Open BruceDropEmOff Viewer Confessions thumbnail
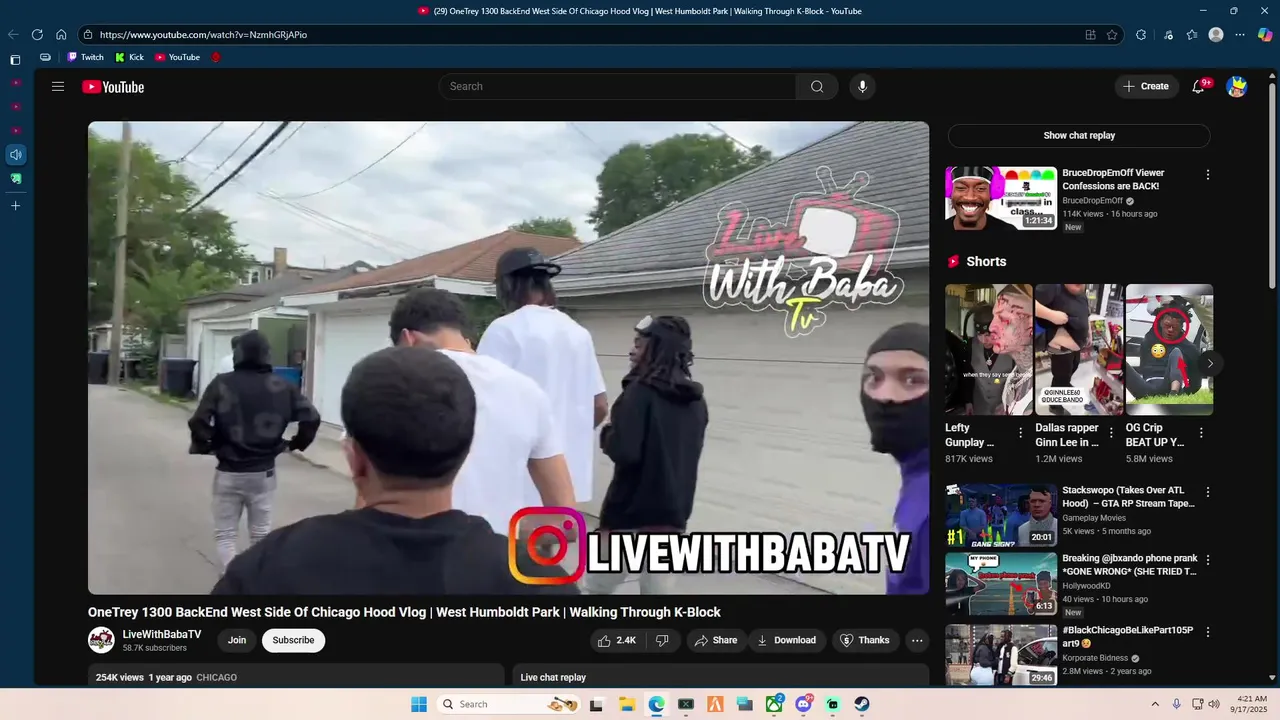 tap(1001, 198)
